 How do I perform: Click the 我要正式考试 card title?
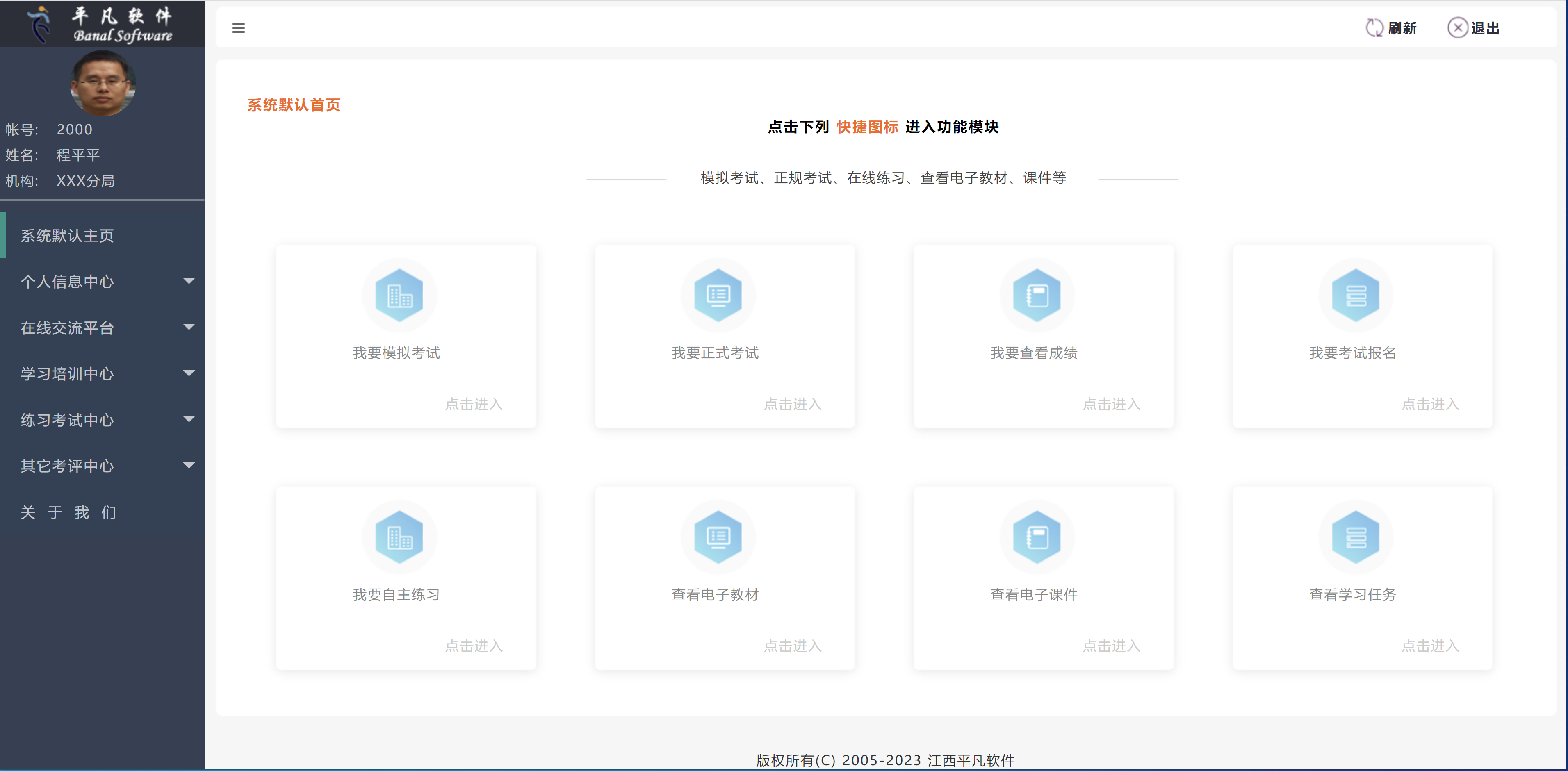715,353
